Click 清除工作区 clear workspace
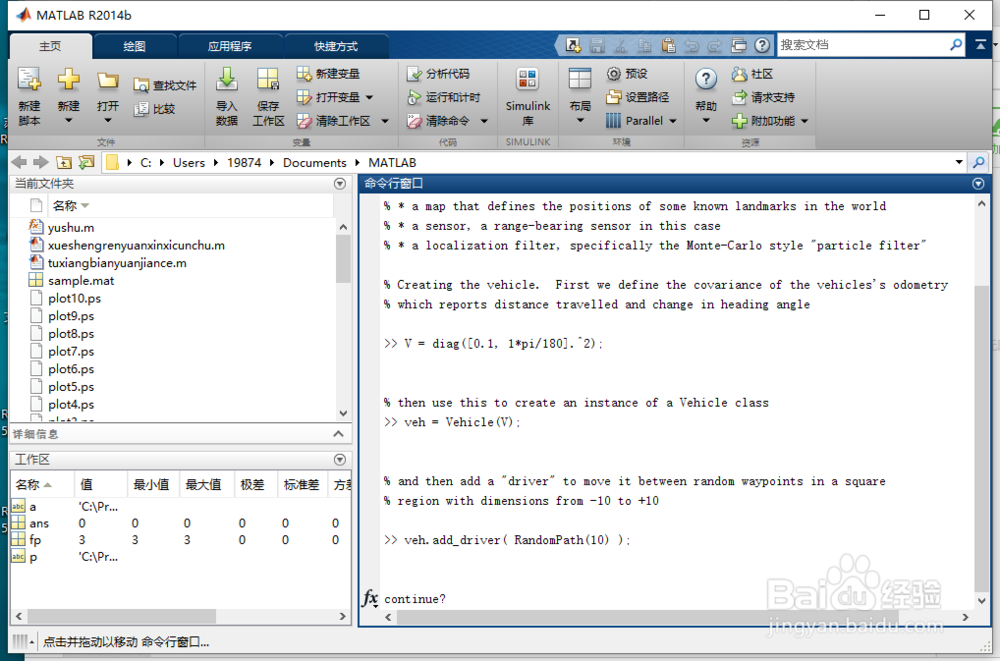The image size is (1000, 661). pos(334,121)
